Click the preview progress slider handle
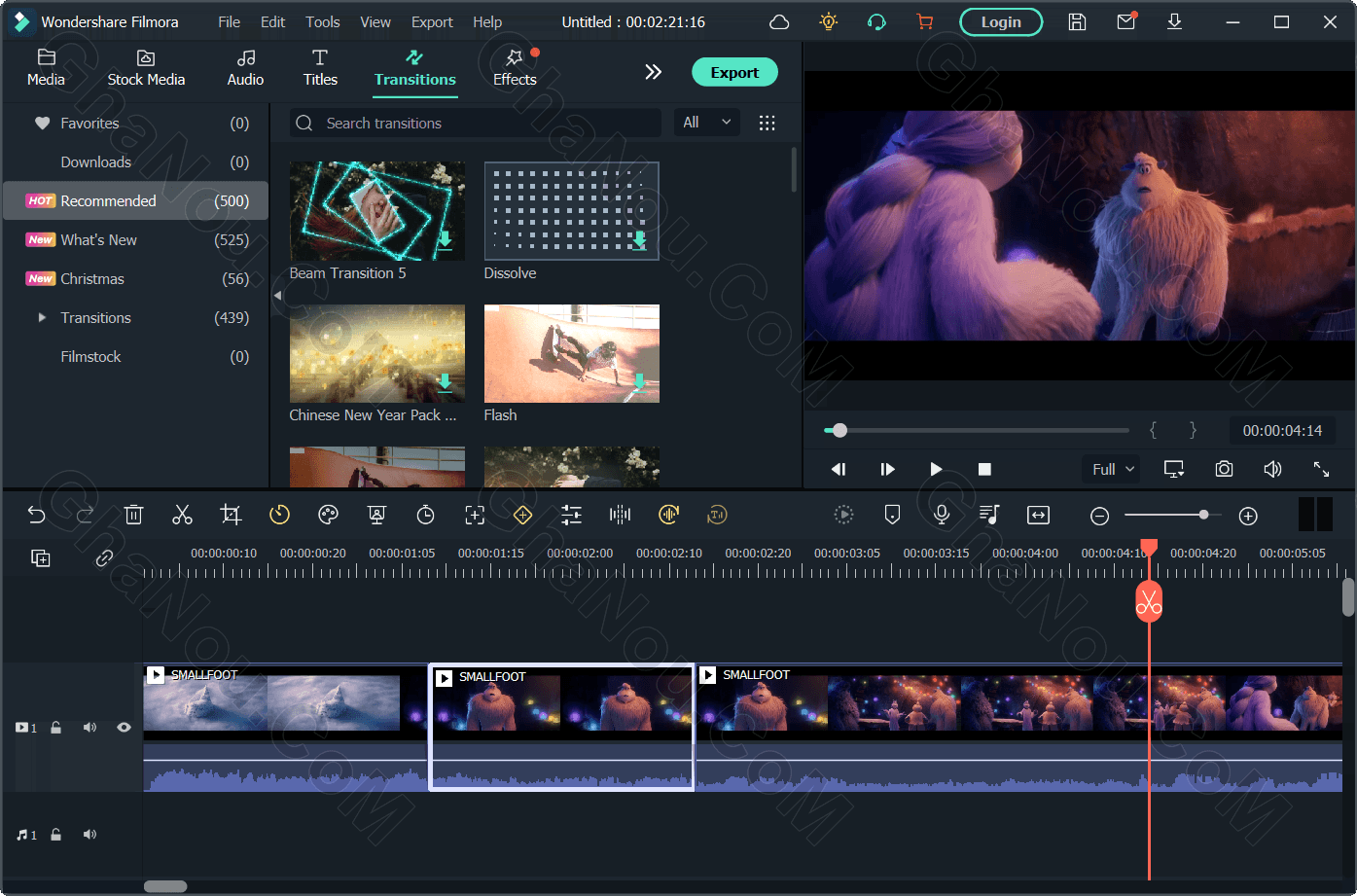The height and width of the screenshot is (896, 1357). pyautogui.click(x=839, y=430)
